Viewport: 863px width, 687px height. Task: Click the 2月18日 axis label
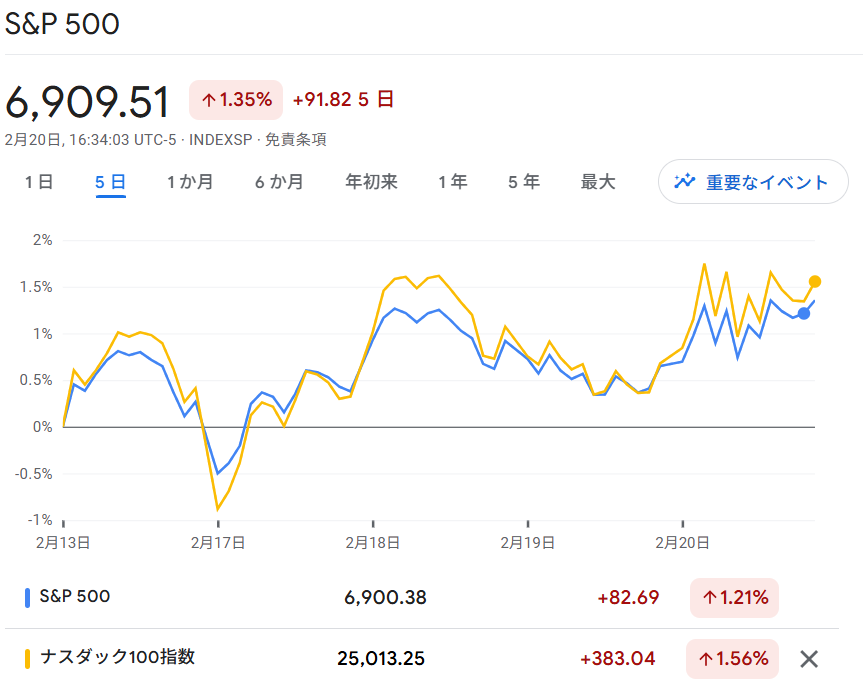click(x=372, y=541)
